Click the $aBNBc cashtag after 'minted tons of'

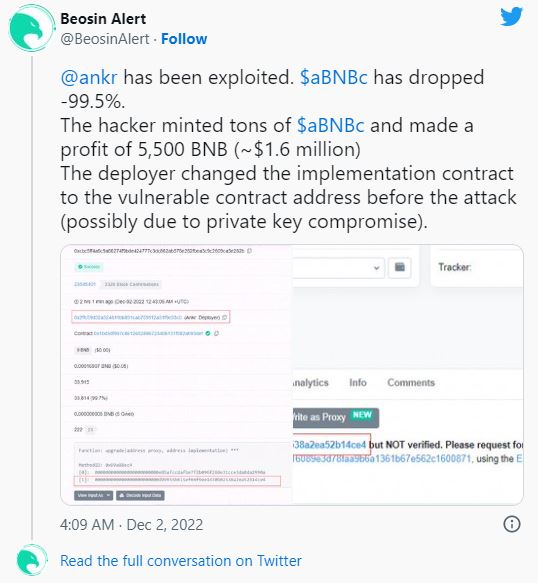[331, 125]
